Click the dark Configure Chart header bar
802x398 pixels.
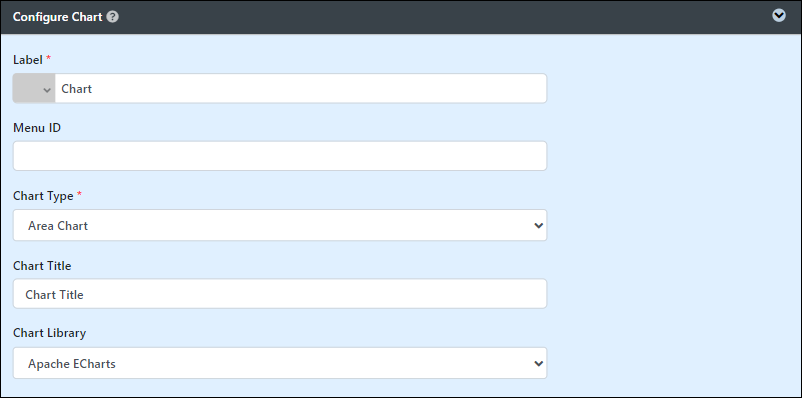tap(401, 17)
